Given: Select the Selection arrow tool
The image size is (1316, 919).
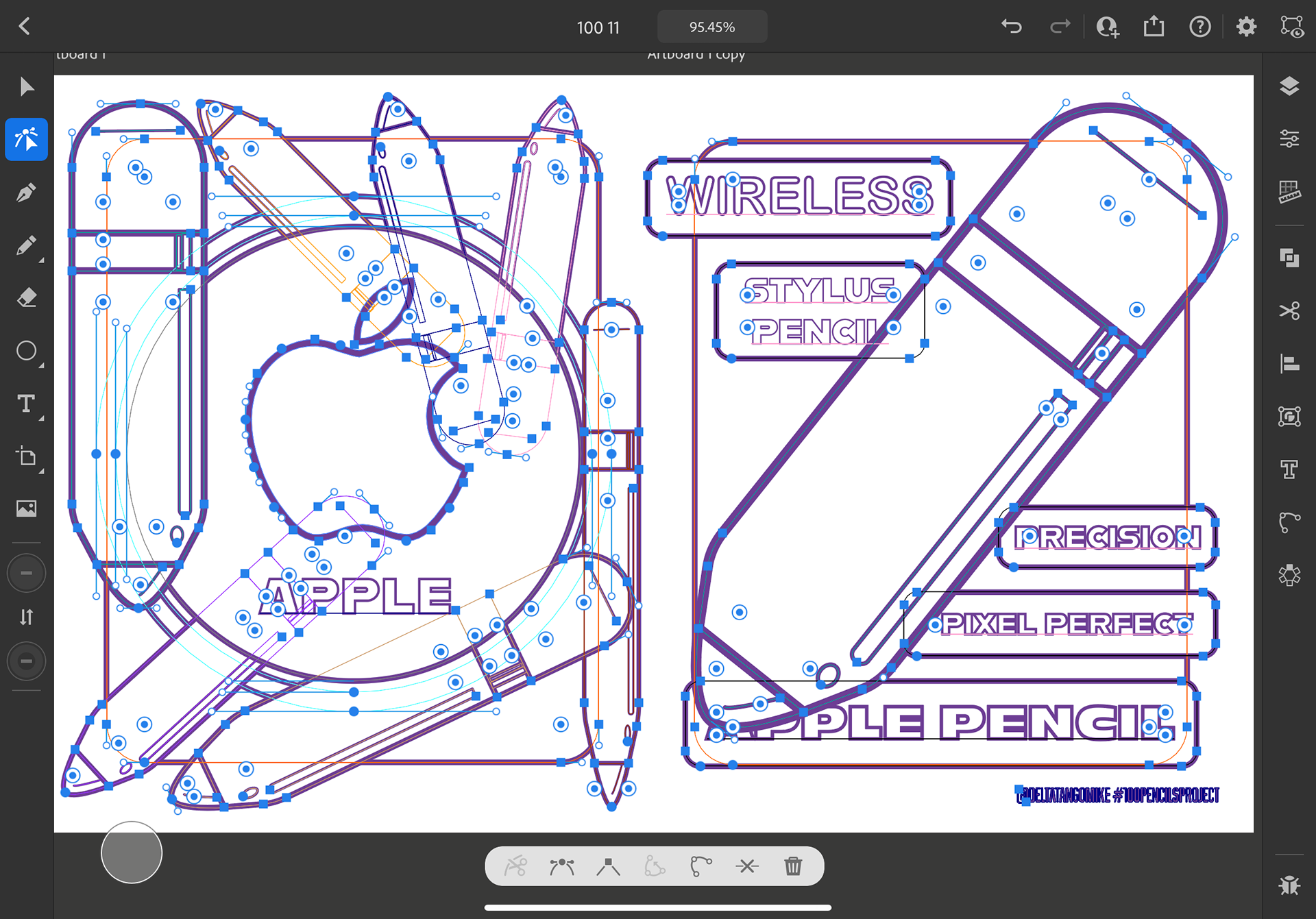Looking at the screenshot, I should click(x=26, y=87).
